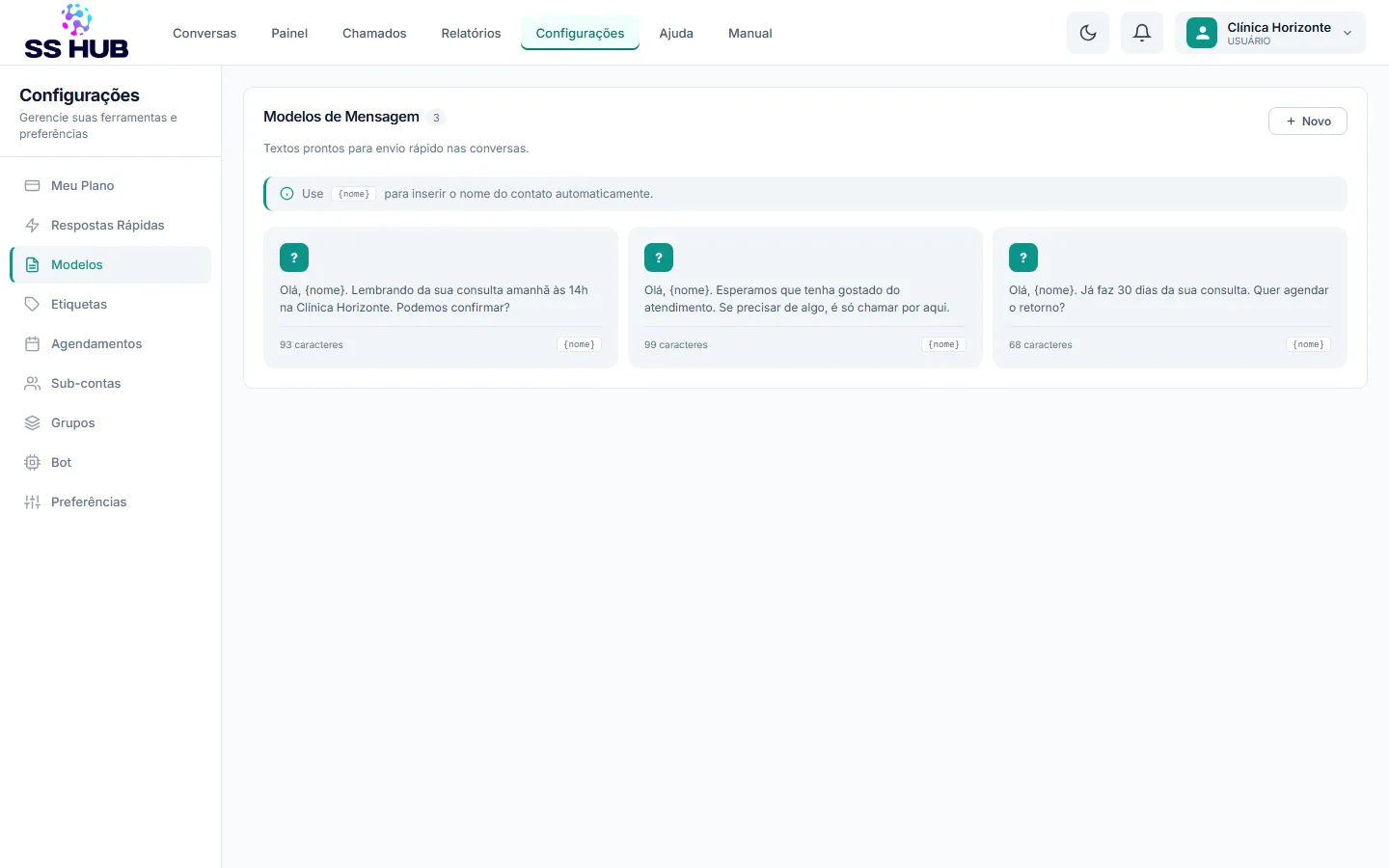Screen dimensions: 1389x868
Task: Switch to the Relatórios tab
Action: click(x=471, y=33)
